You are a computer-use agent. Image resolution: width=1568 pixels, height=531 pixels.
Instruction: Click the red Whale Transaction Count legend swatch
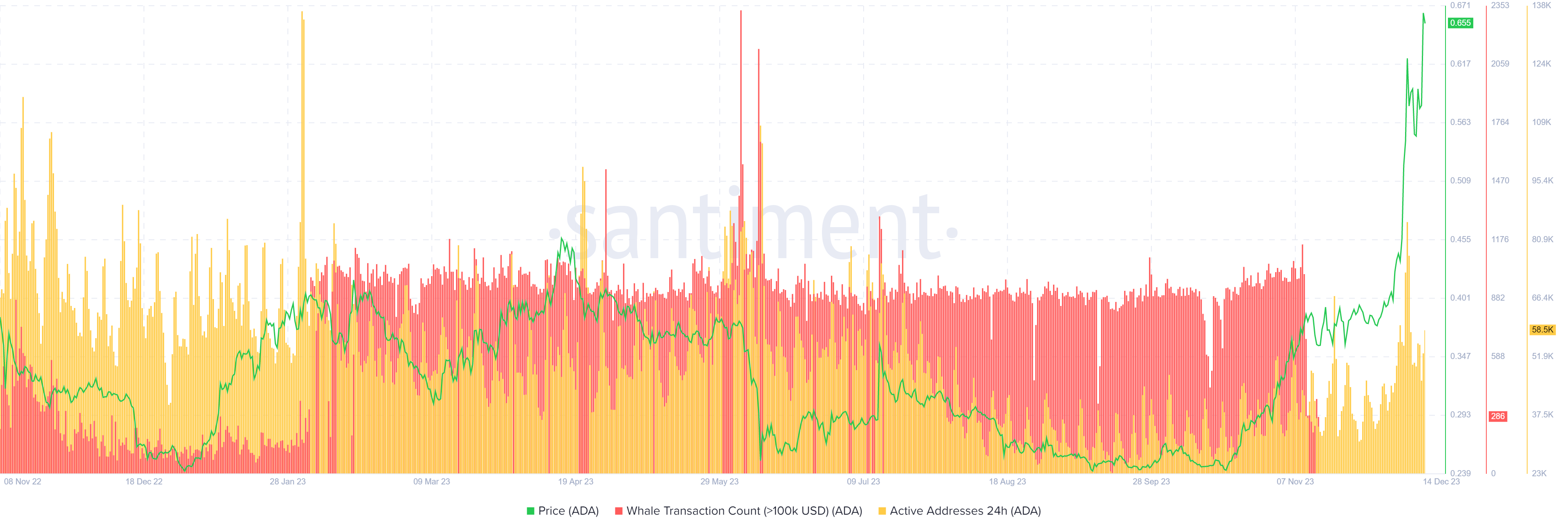point(619,511)
